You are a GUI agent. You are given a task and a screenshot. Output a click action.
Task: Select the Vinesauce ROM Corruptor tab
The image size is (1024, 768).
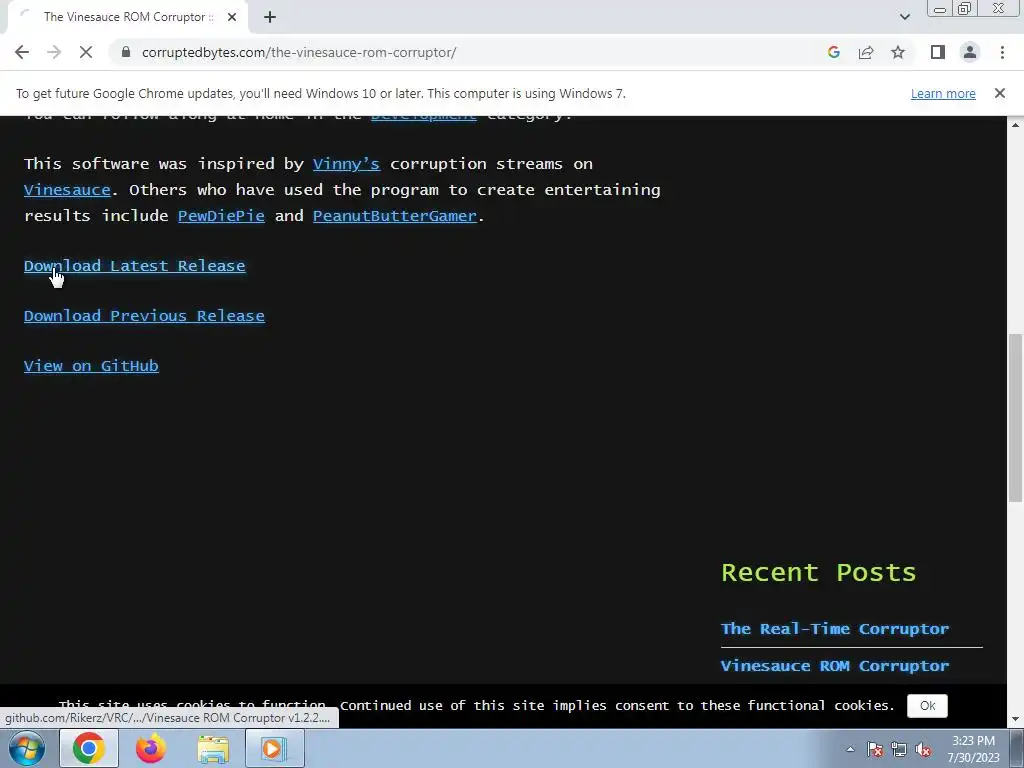tap(127, 17)
